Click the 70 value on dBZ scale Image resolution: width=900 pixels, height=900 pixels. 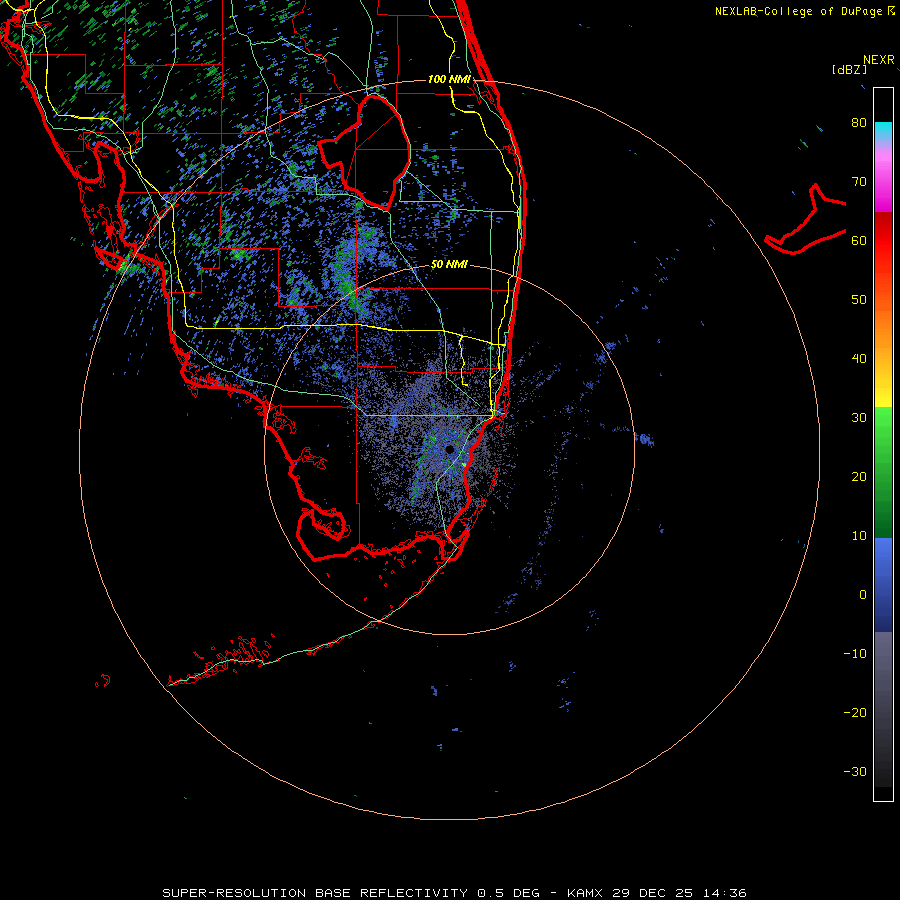[859, 181]
